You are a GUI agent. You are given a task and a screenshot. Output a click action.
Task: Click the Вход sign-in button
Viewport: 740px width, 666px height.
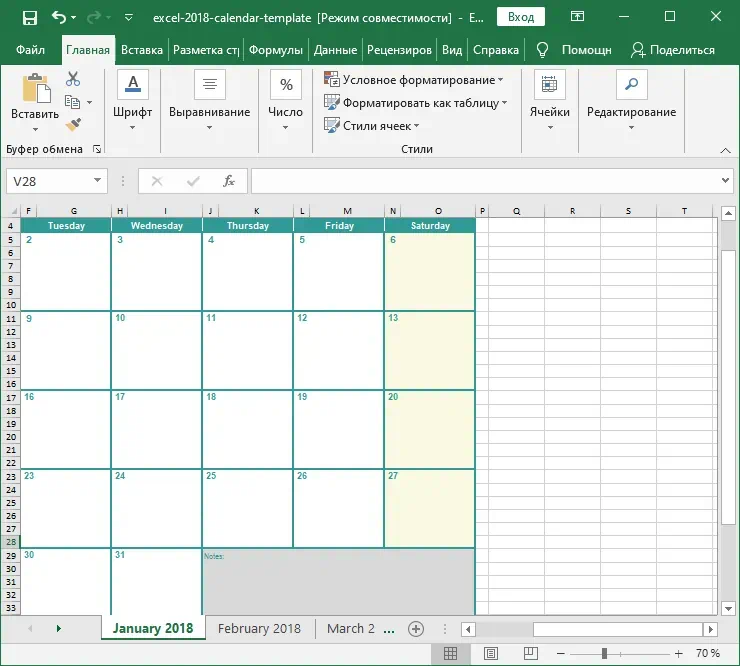[x=520, y=17]
